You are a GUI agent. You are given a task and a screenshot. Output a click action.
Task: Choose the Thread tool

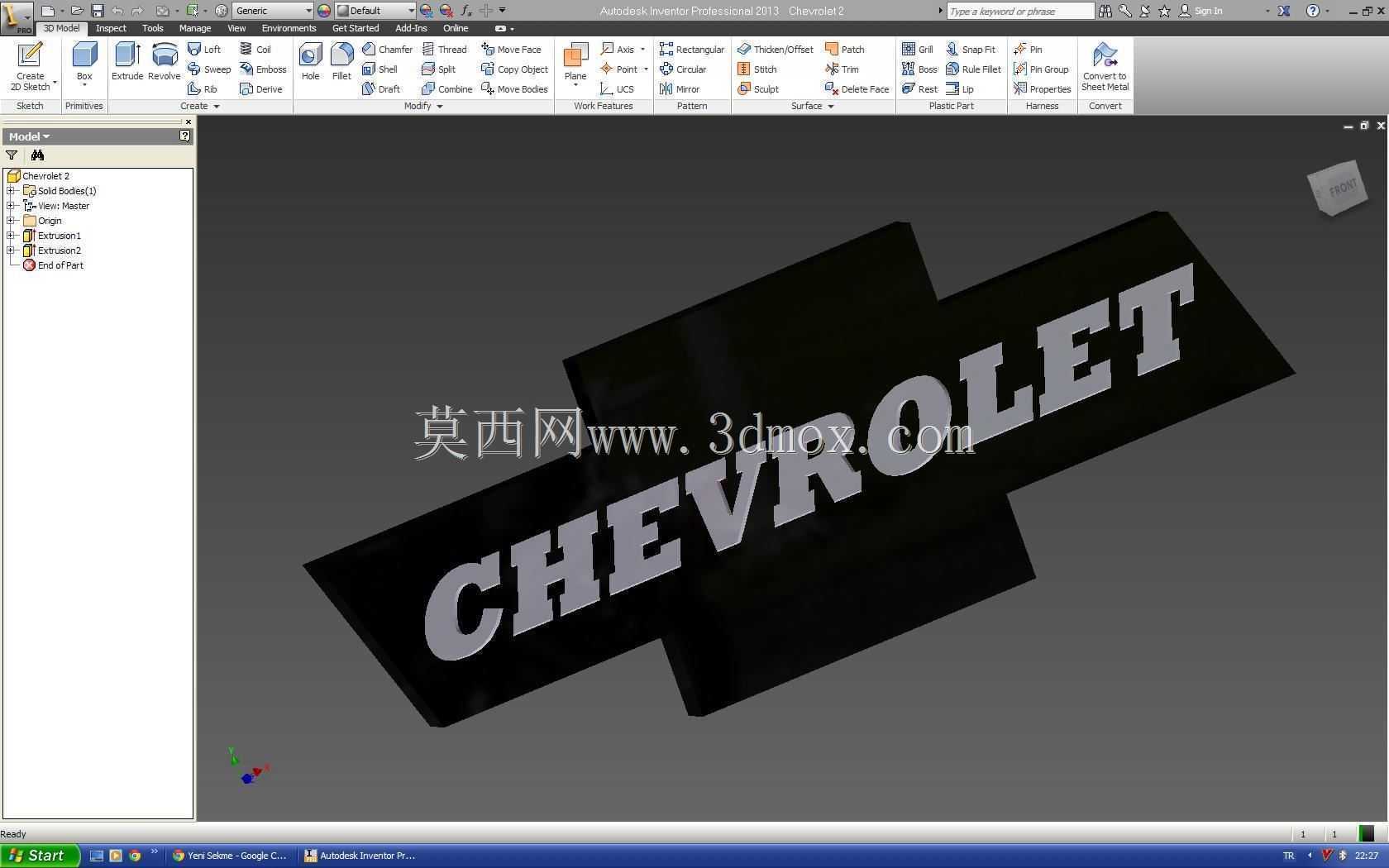click(x=445, y=50)
